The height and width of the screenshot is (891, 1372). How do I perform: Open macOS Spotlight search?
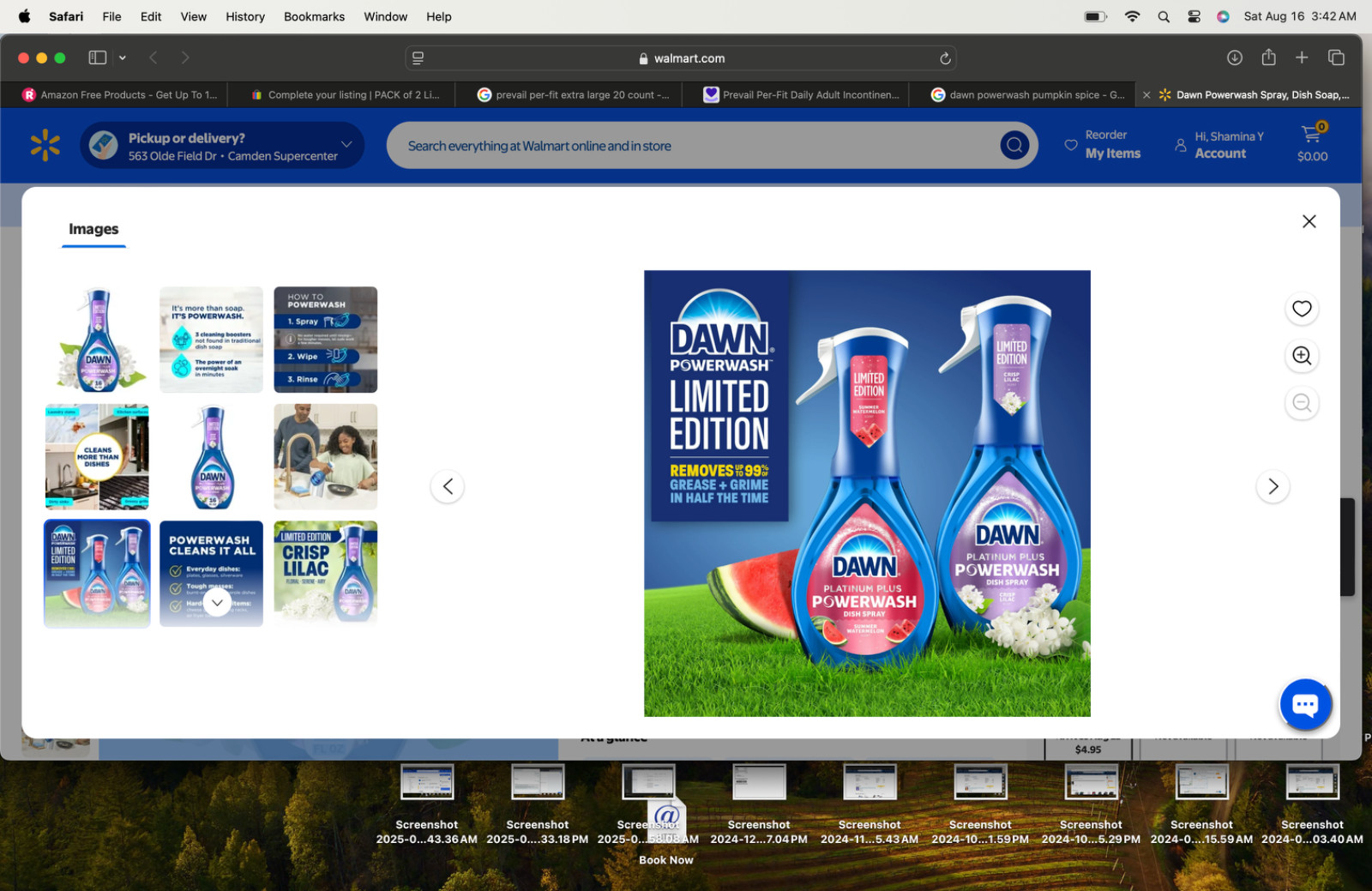click(x=1164, y=16)
